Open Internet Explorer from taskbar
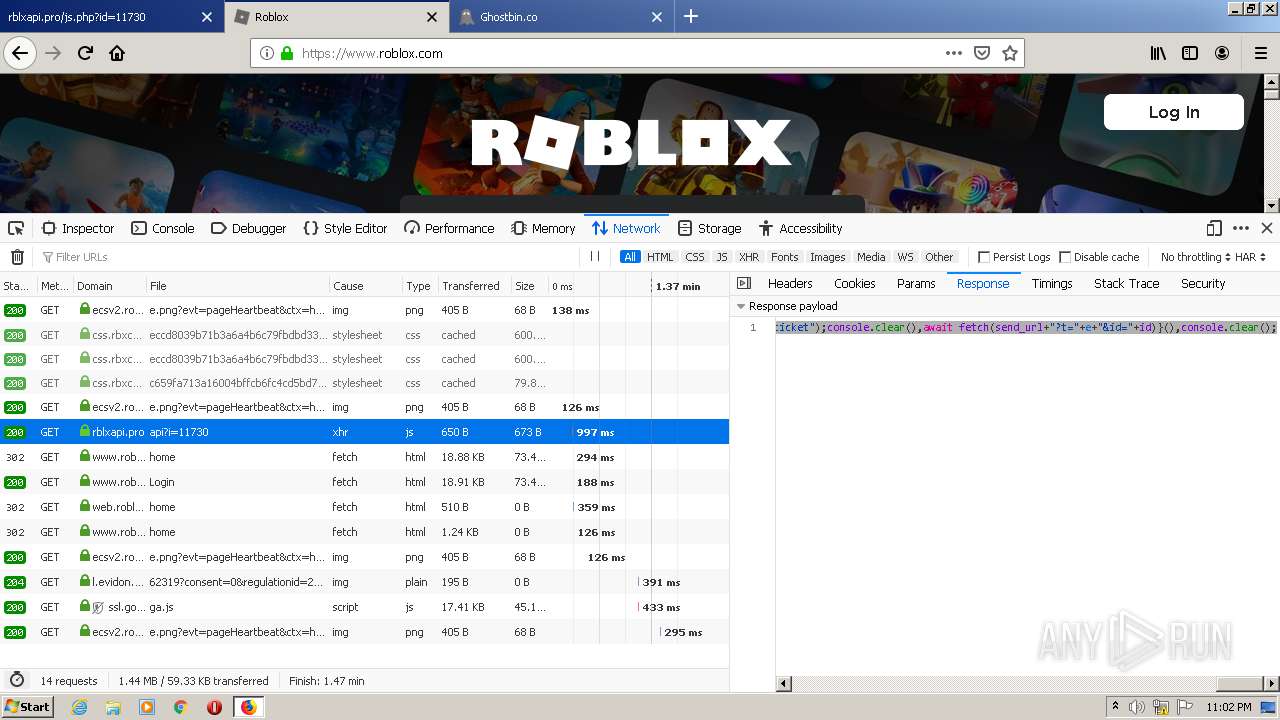The width and height of the screenshot is (1280, 720). (x=79, y=707)
